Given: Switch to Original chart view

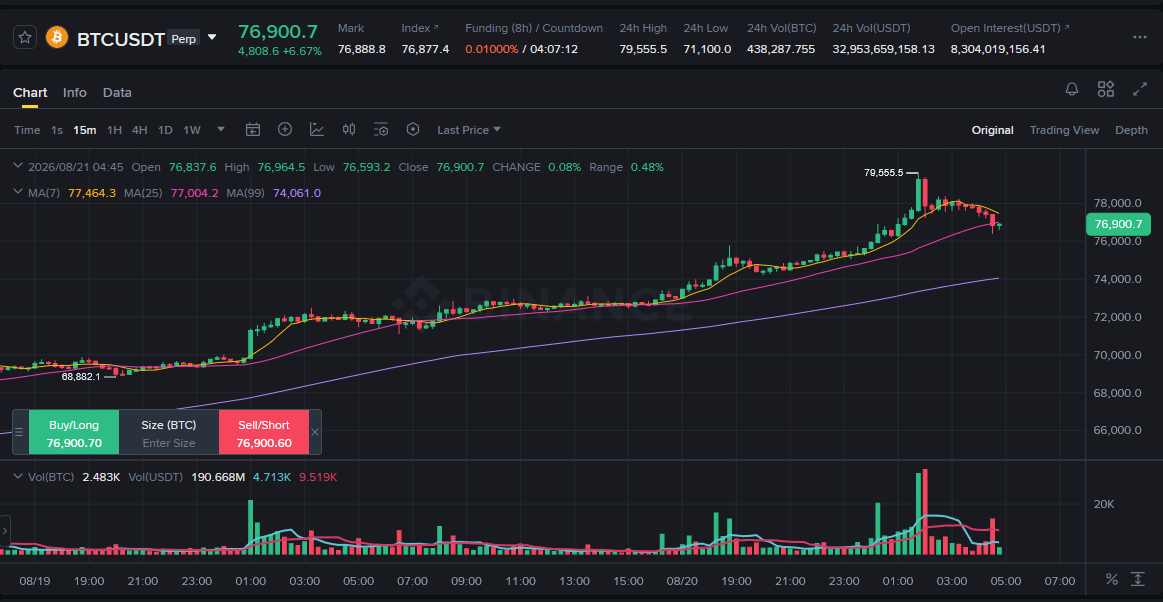Looking at the screenshot, I should [992, 130].
